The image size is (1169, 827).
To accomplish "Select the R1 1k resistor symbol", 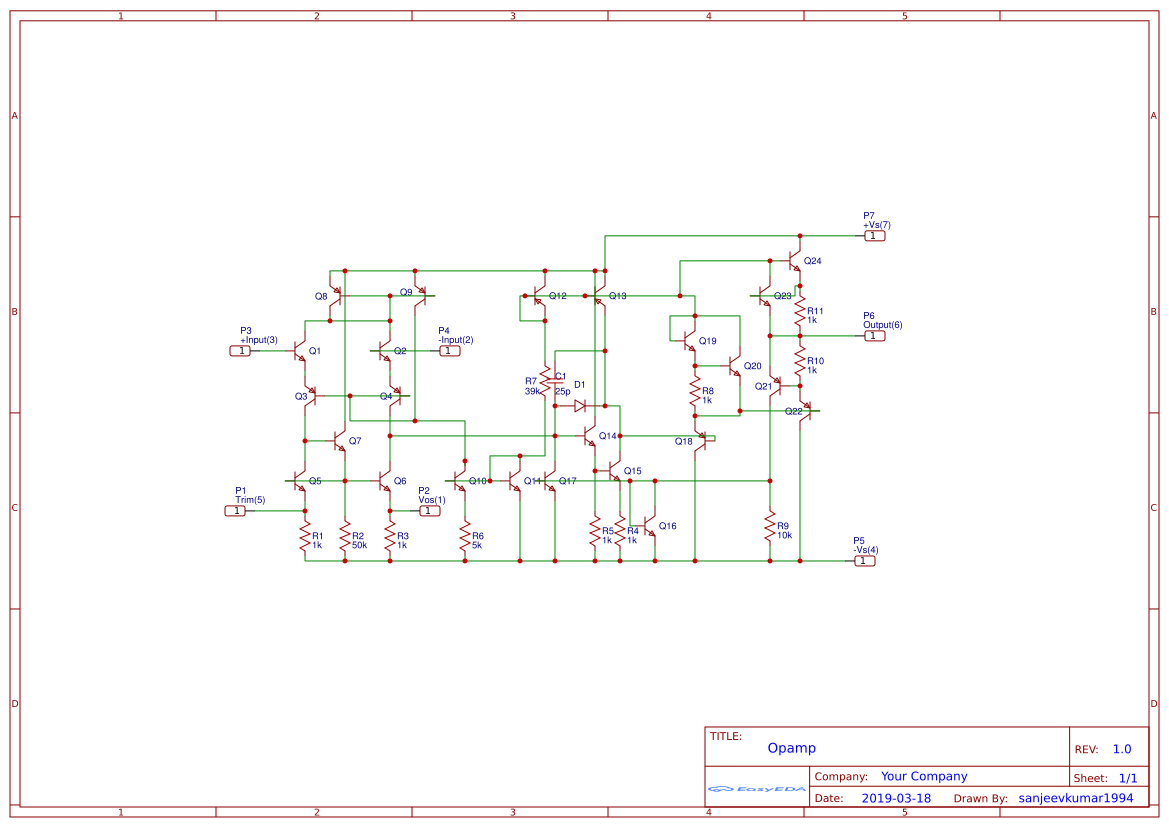I will pos(305,536).
